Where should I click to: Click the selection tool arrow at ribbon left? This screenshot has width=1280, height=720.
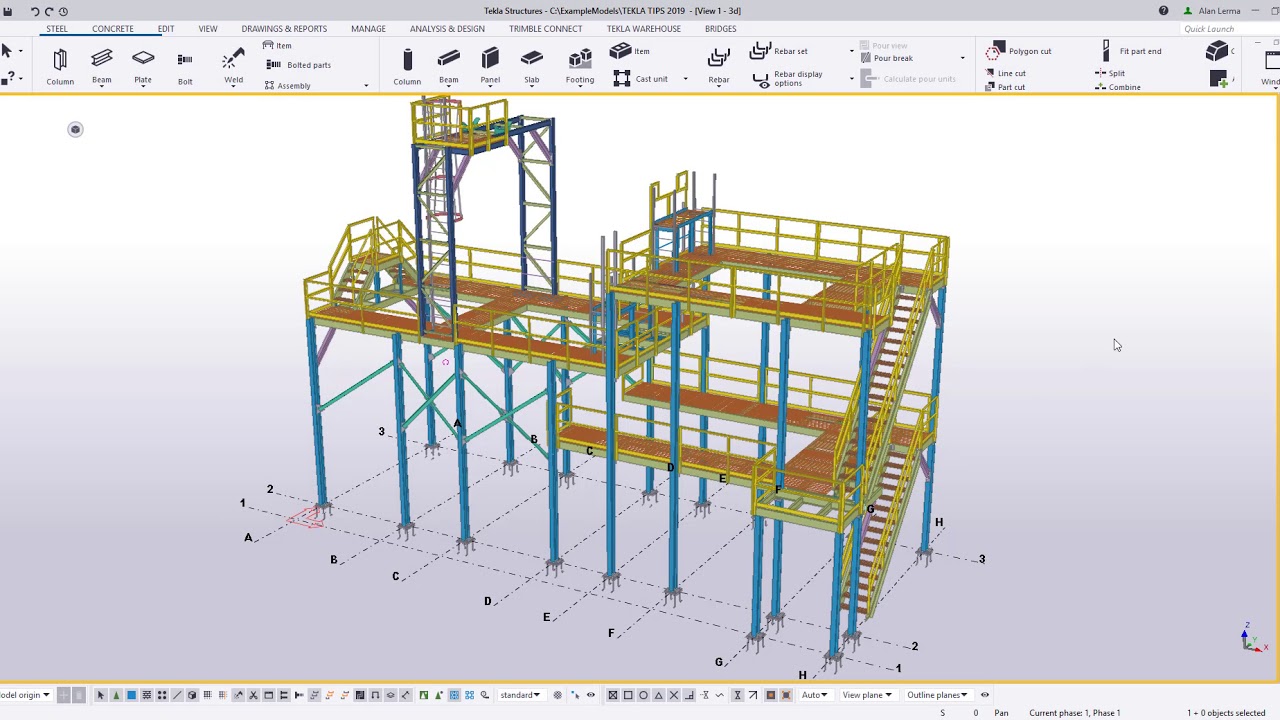tap(7, 51)
